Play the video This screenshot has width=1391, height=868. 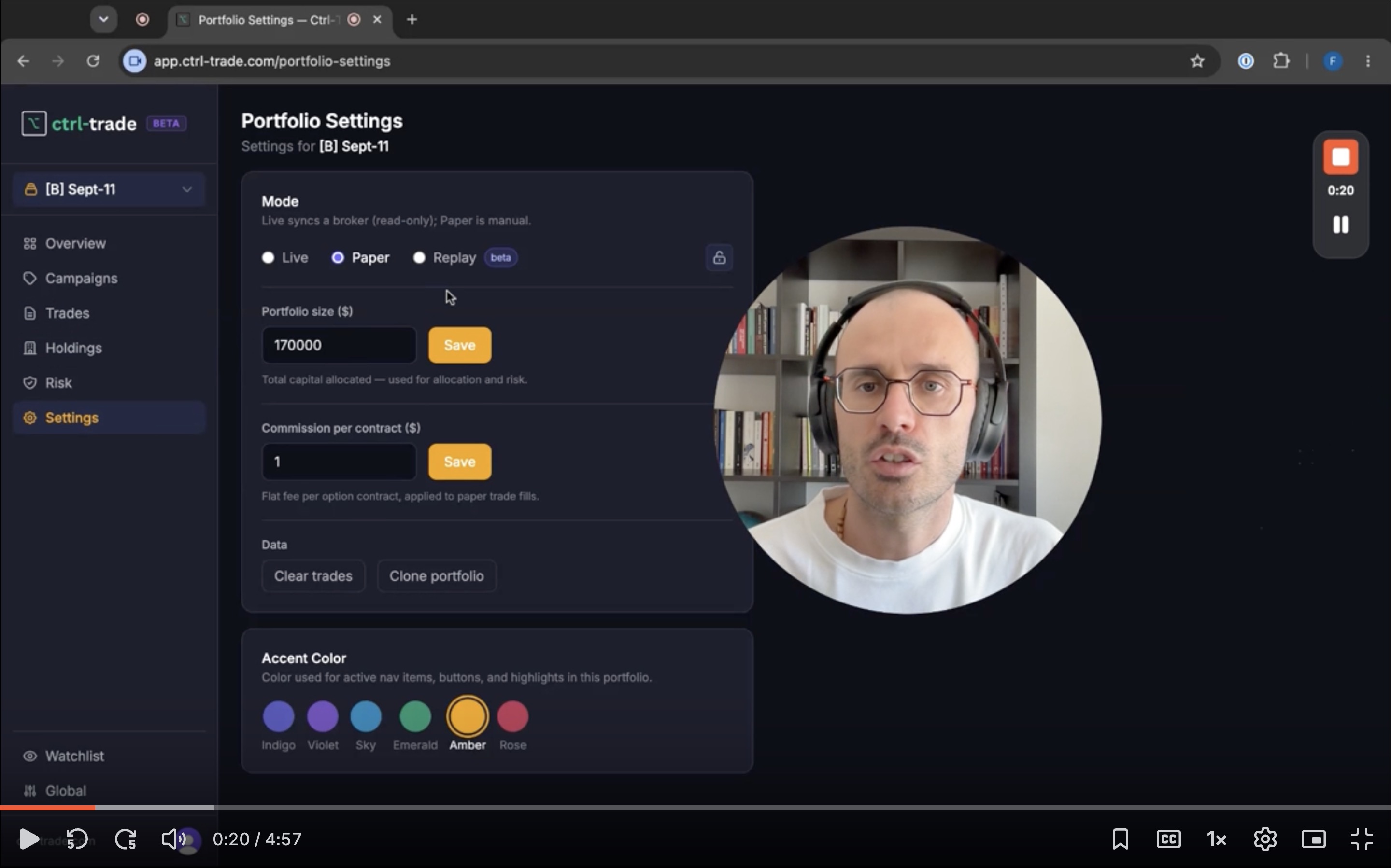(x=28, y=840)
